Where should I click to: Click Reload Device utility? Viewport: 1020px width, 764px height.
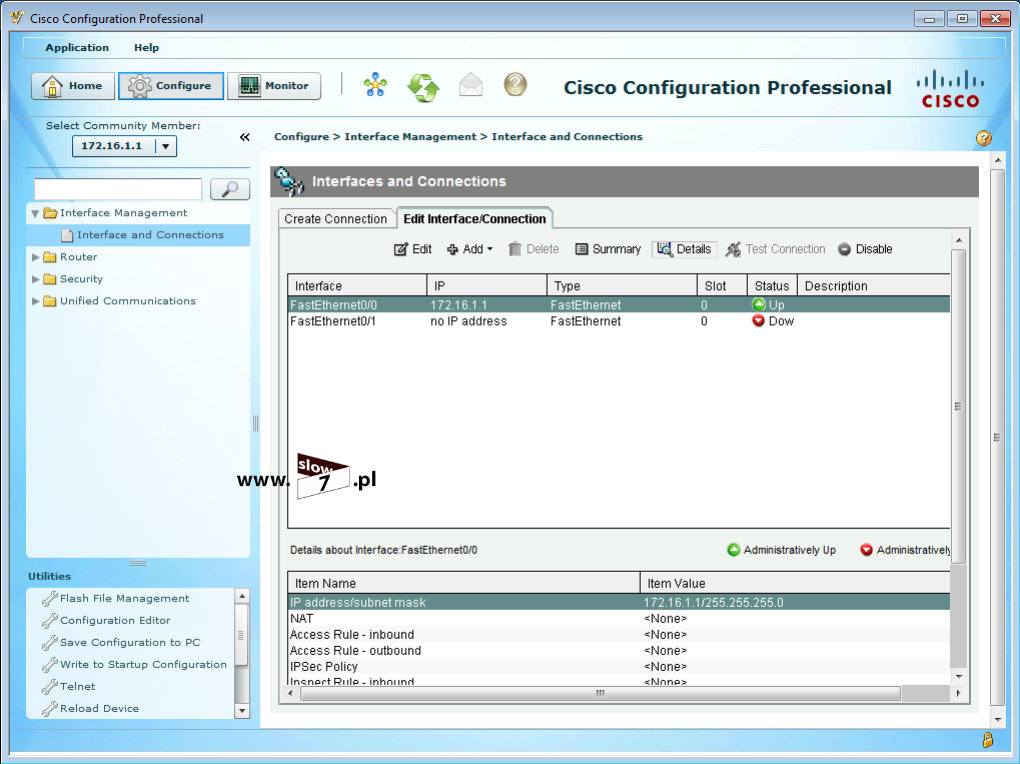tap(100, 709)
